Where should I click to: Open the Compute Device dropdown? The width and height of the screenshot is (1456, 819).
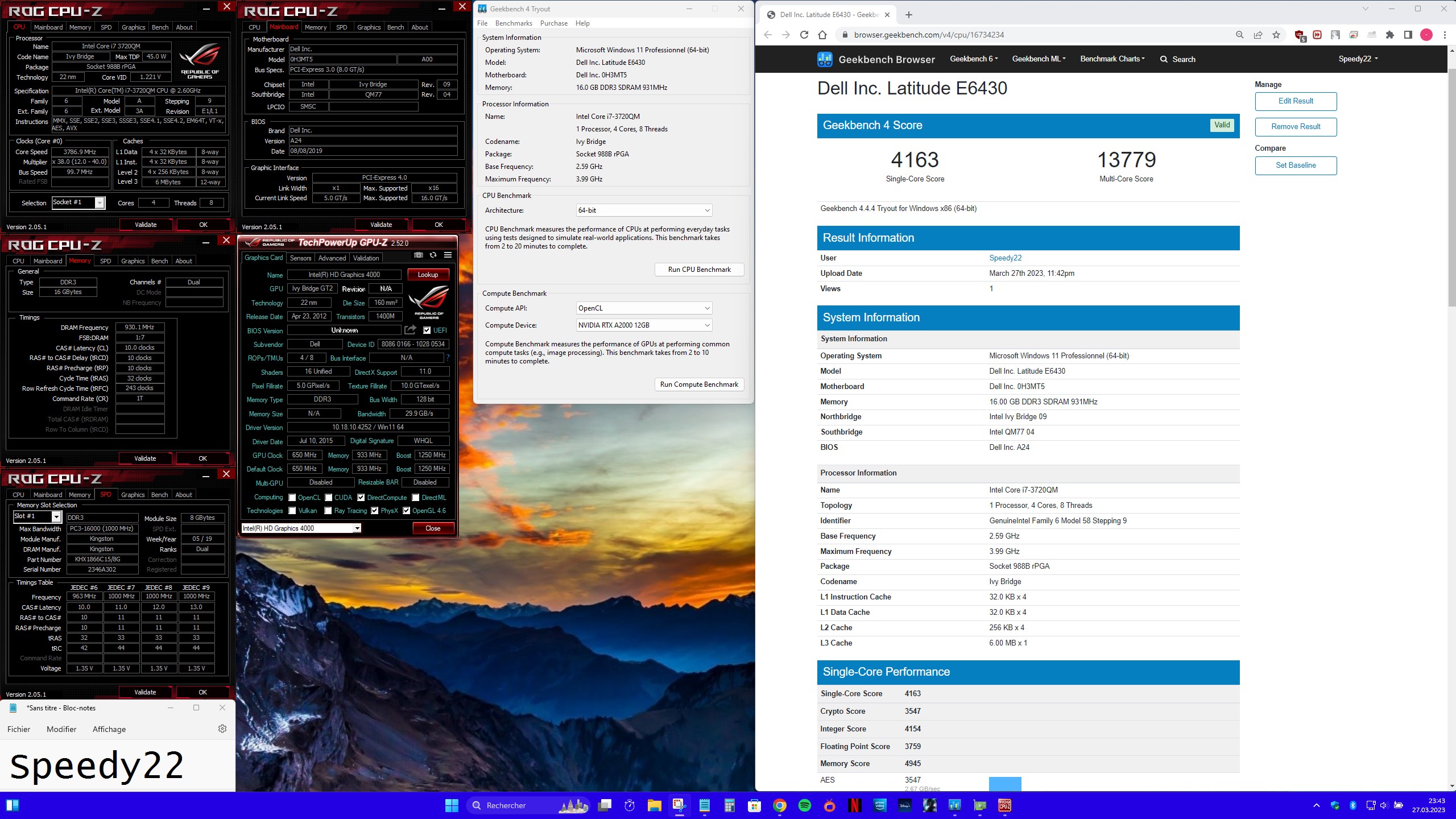pyautogui.click(x=644, y=325)
